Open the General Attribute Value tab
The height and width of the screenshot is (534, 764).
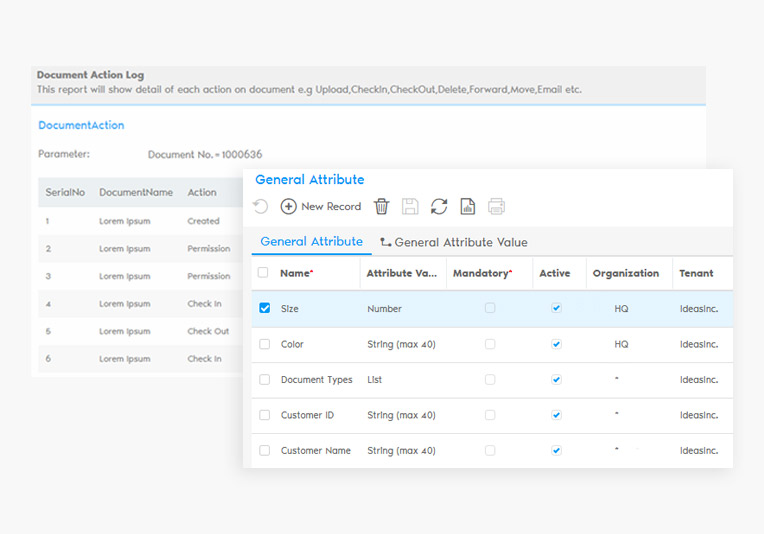click(x=453, y=242)
